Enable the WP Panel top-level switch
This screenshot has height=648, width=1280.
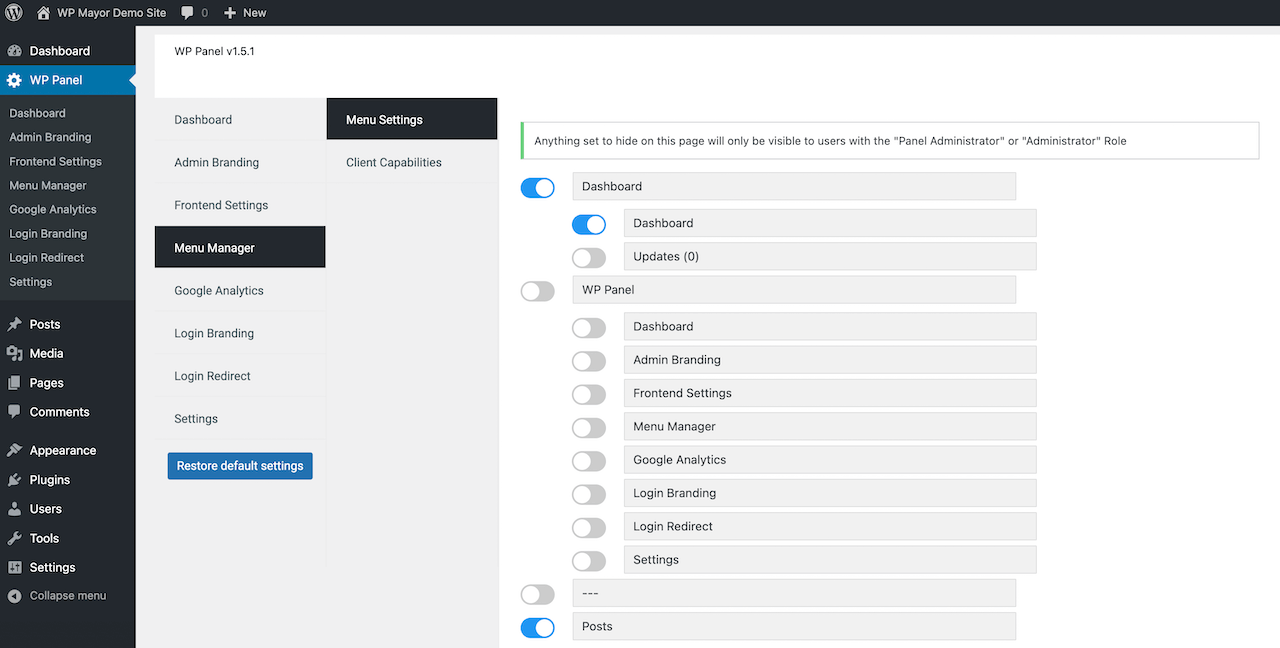[538, 291]
